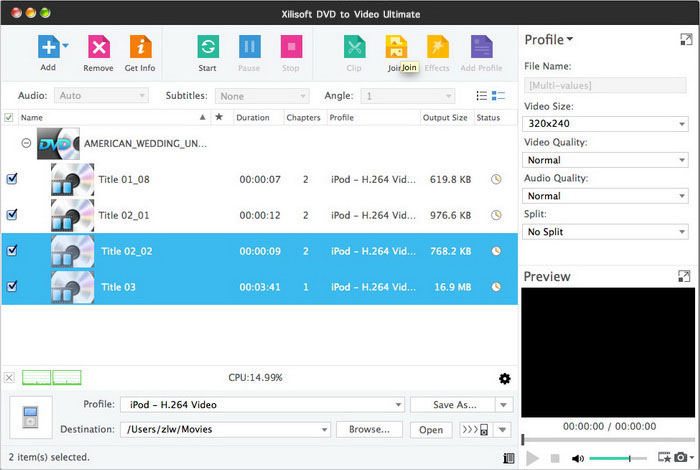The height and width of the screenshot is (470, 700).
Task: Open the log icon in status bar
Action: [508, 458]
